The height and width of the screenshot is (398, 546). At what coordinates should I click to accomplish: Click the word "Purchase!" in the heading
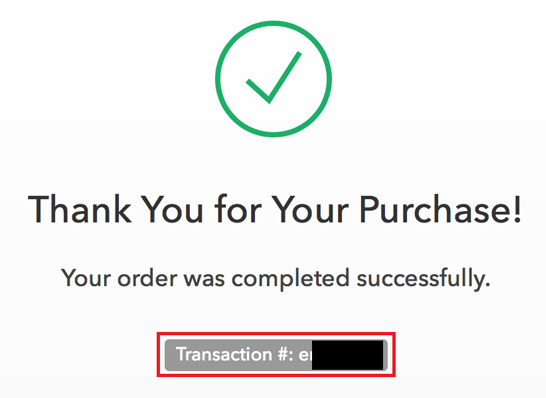(x=440, y=210)
